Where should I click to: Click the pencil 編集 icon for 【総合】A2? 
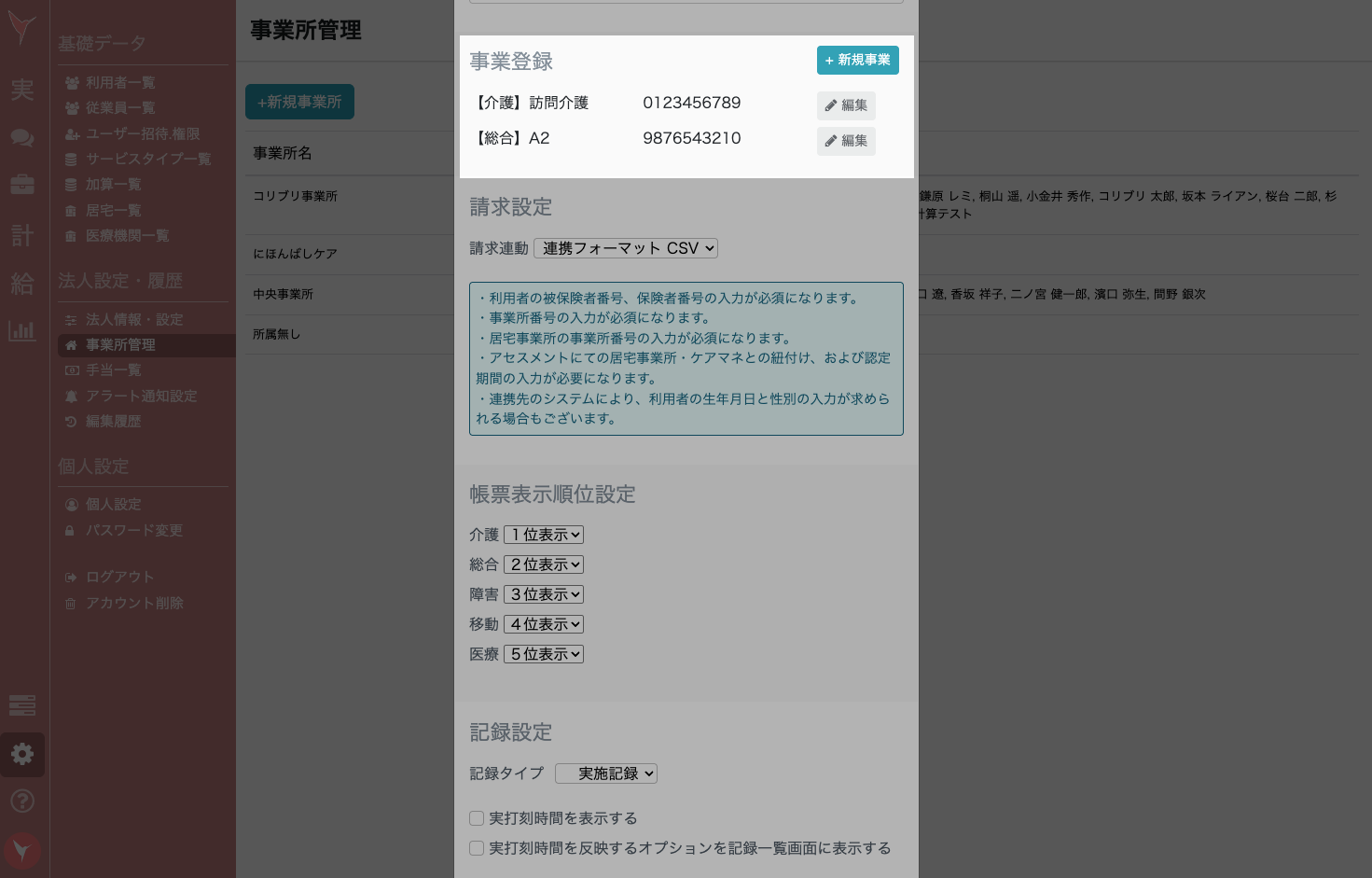click(x=845, y=141)
